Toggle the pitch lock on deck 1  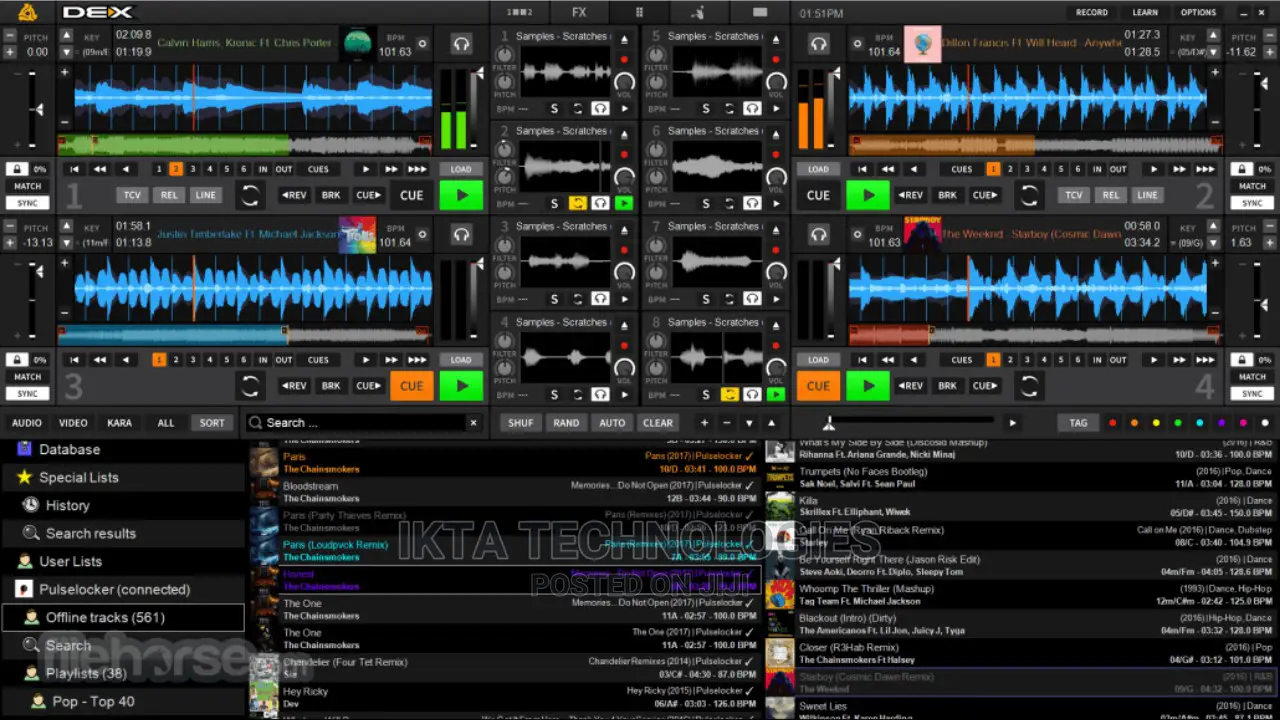pyautogui.click(x=18, y=169)
